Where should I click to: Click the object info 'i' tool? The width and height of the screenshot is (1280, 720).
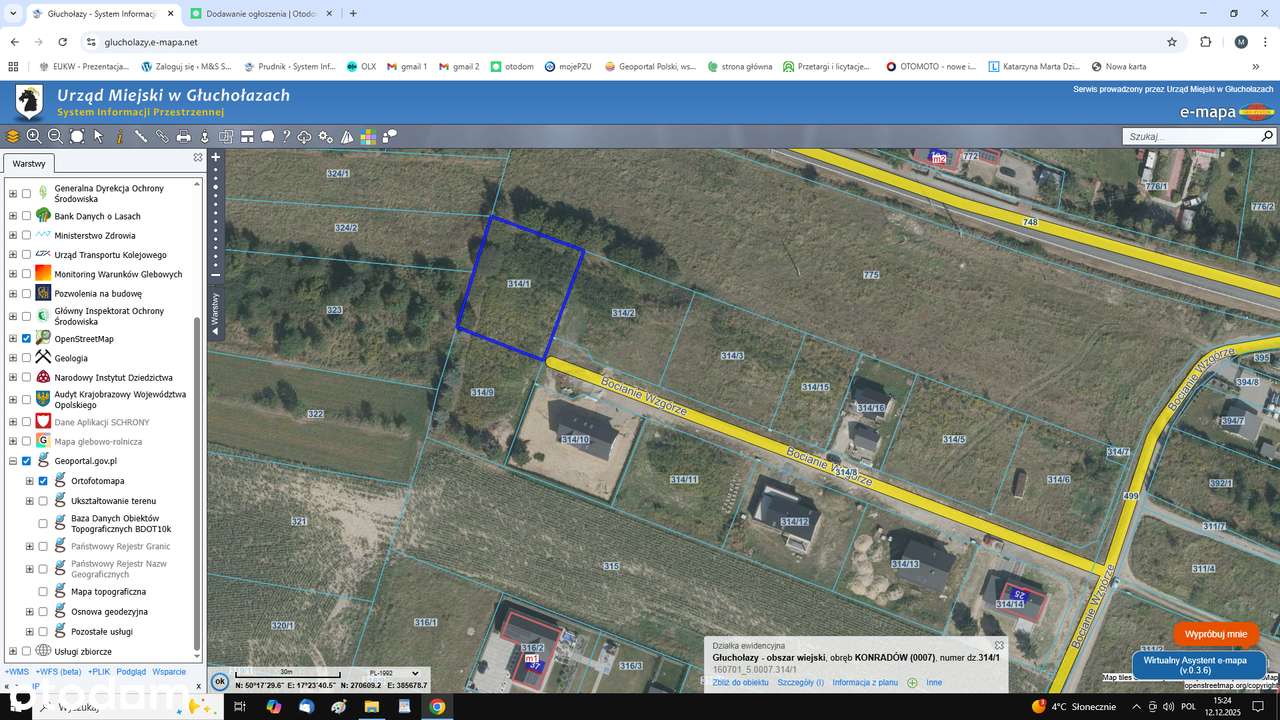118,136
